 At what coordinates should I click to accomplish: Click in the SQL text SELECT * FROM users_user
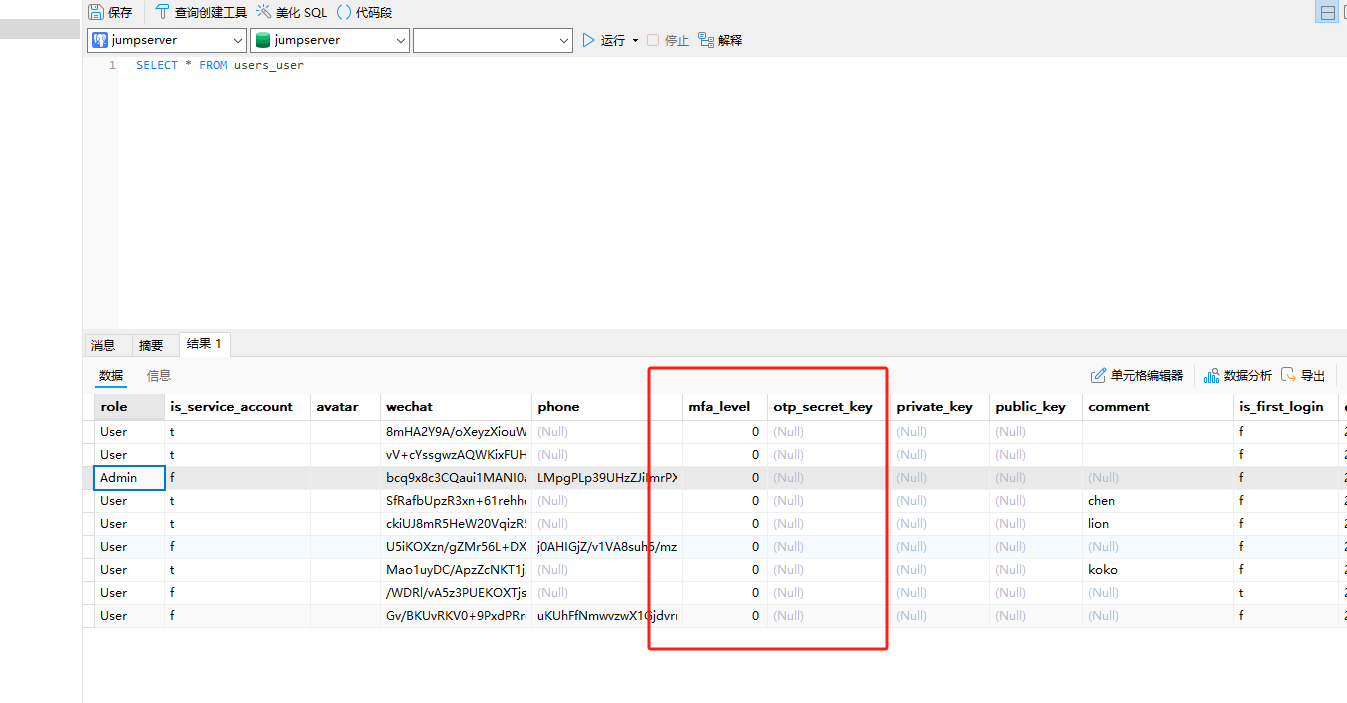[220, 65]
